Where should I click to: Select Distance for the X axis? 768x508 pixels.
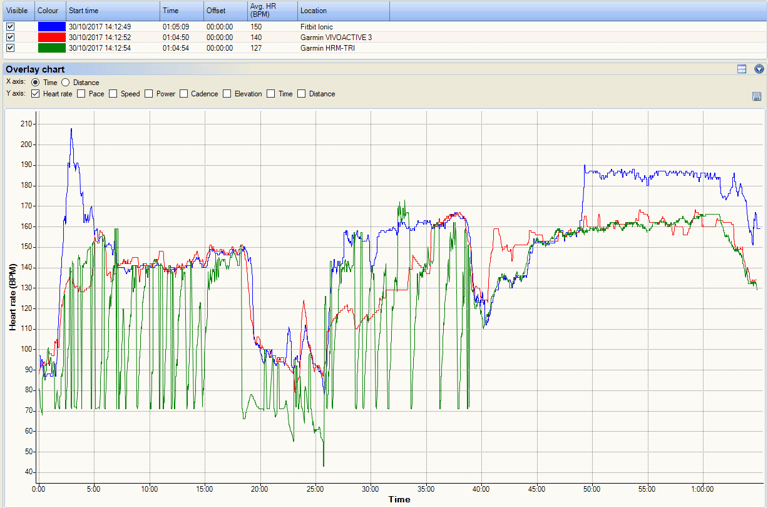(66, 82)
